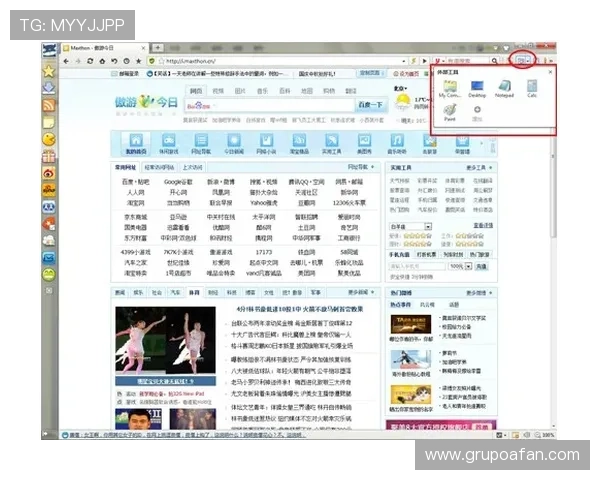Open the RSS feed reader sidebar icon
600x480 pixels.
49,105
